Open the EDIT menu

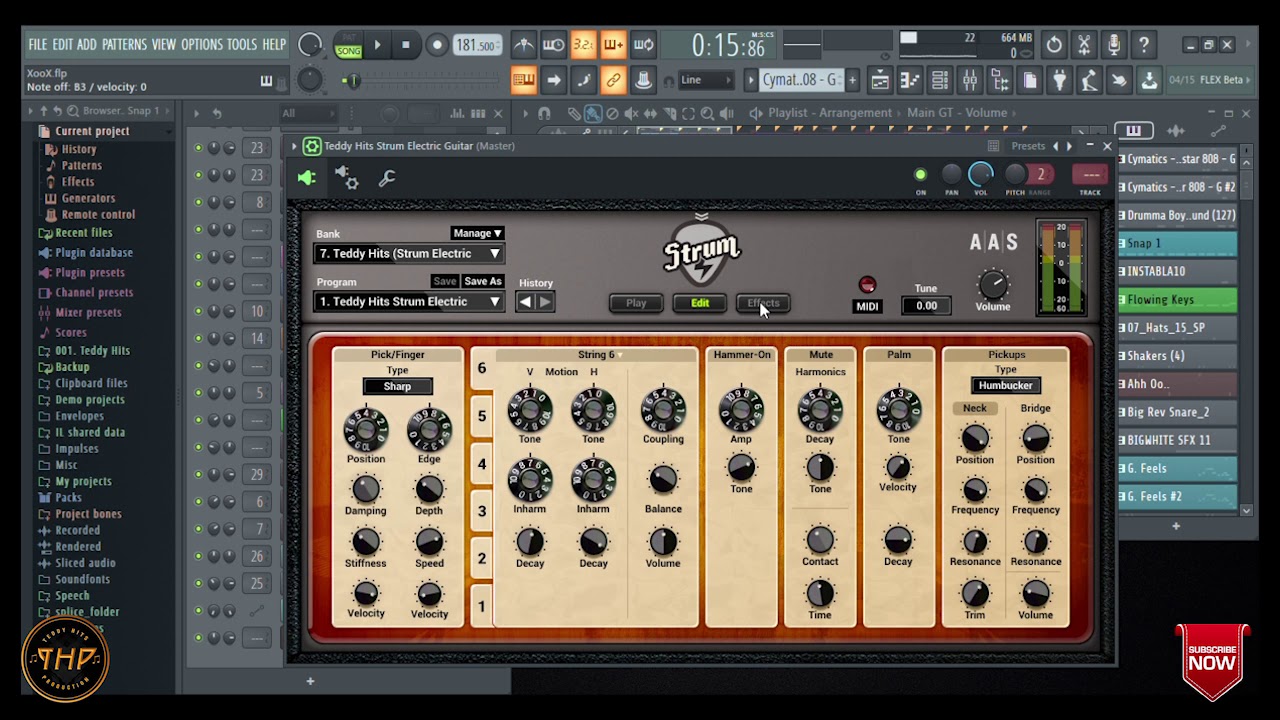tap(62, 45)
